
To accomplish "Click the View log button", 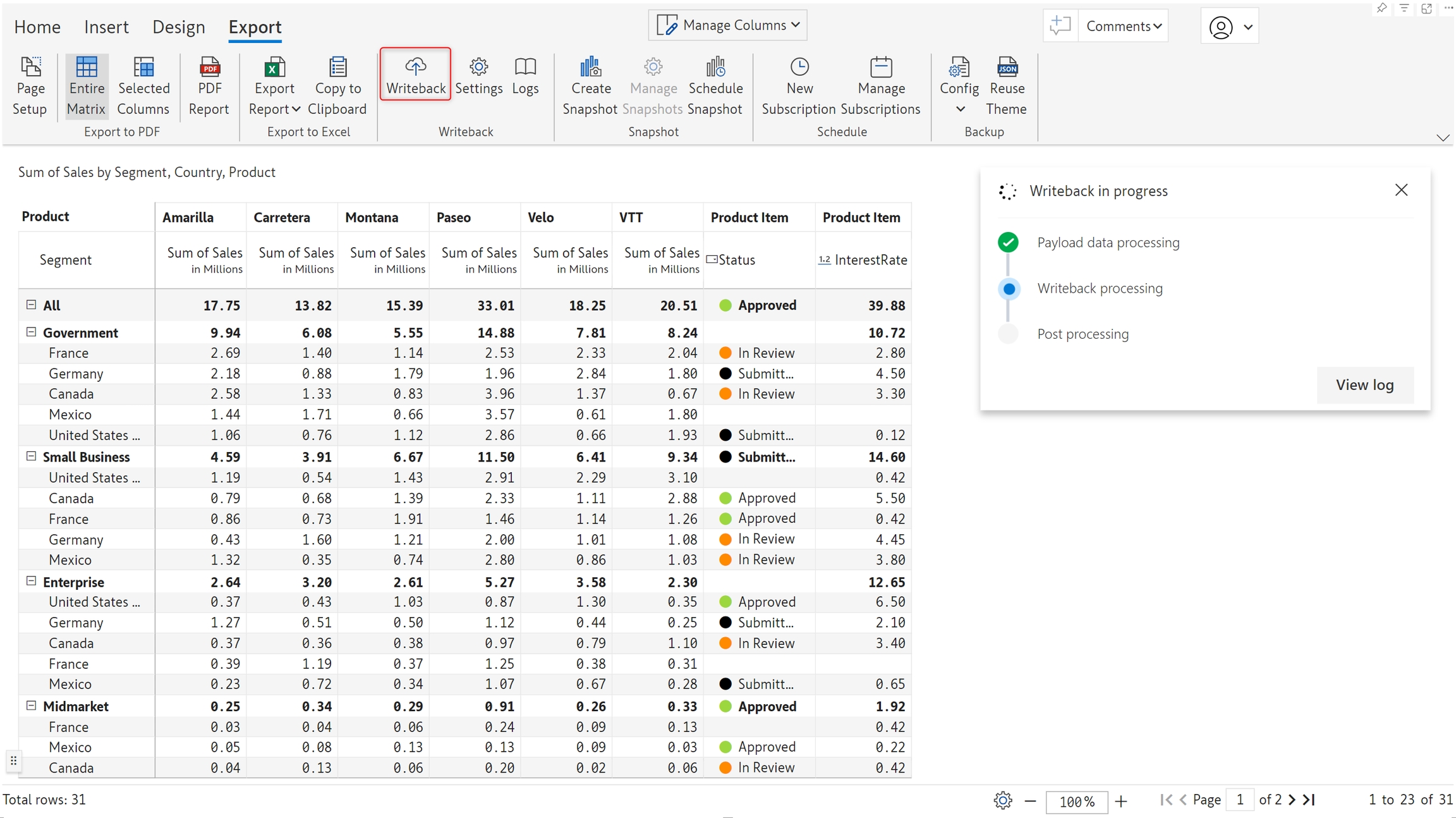I will point(1364,384).
